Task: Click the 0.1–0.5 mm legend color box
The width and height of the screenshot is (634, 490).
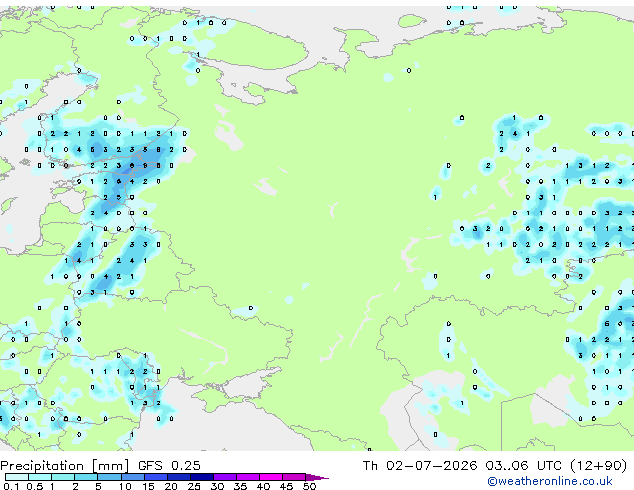Action: (17, 477)
